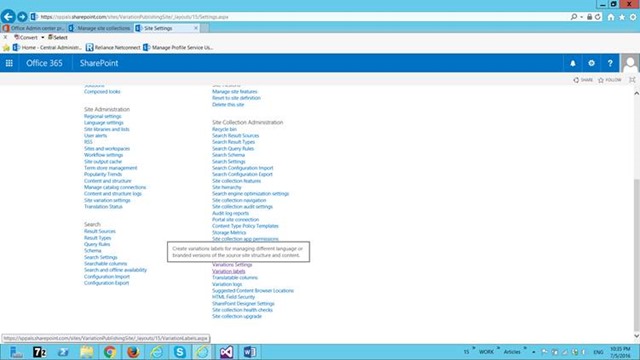Open Regional settings link
This screenshot has height=360, width=640.
tap(102, 116)
